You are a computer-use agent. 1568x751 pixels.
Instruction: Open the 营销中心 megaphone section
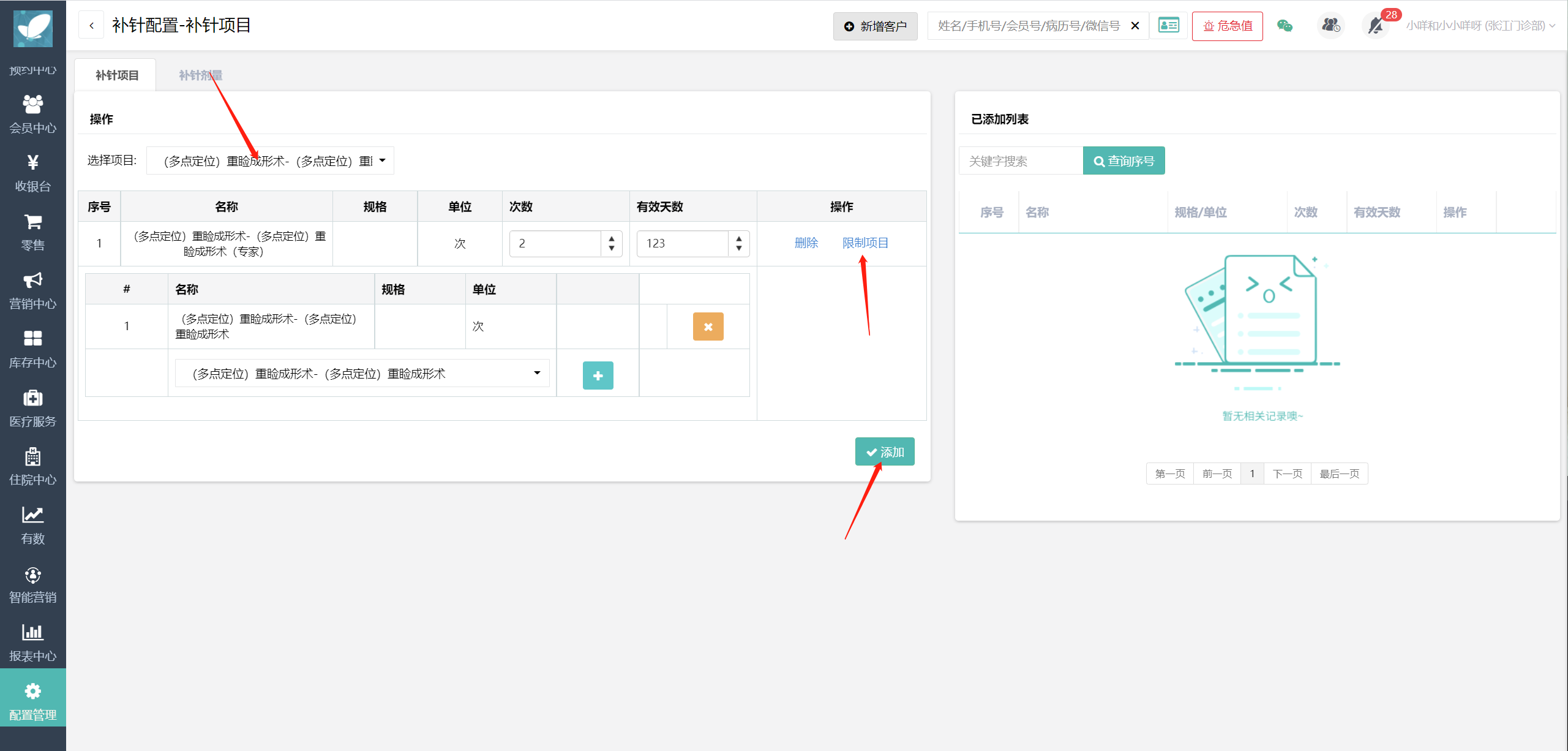(x=33, y=291)
